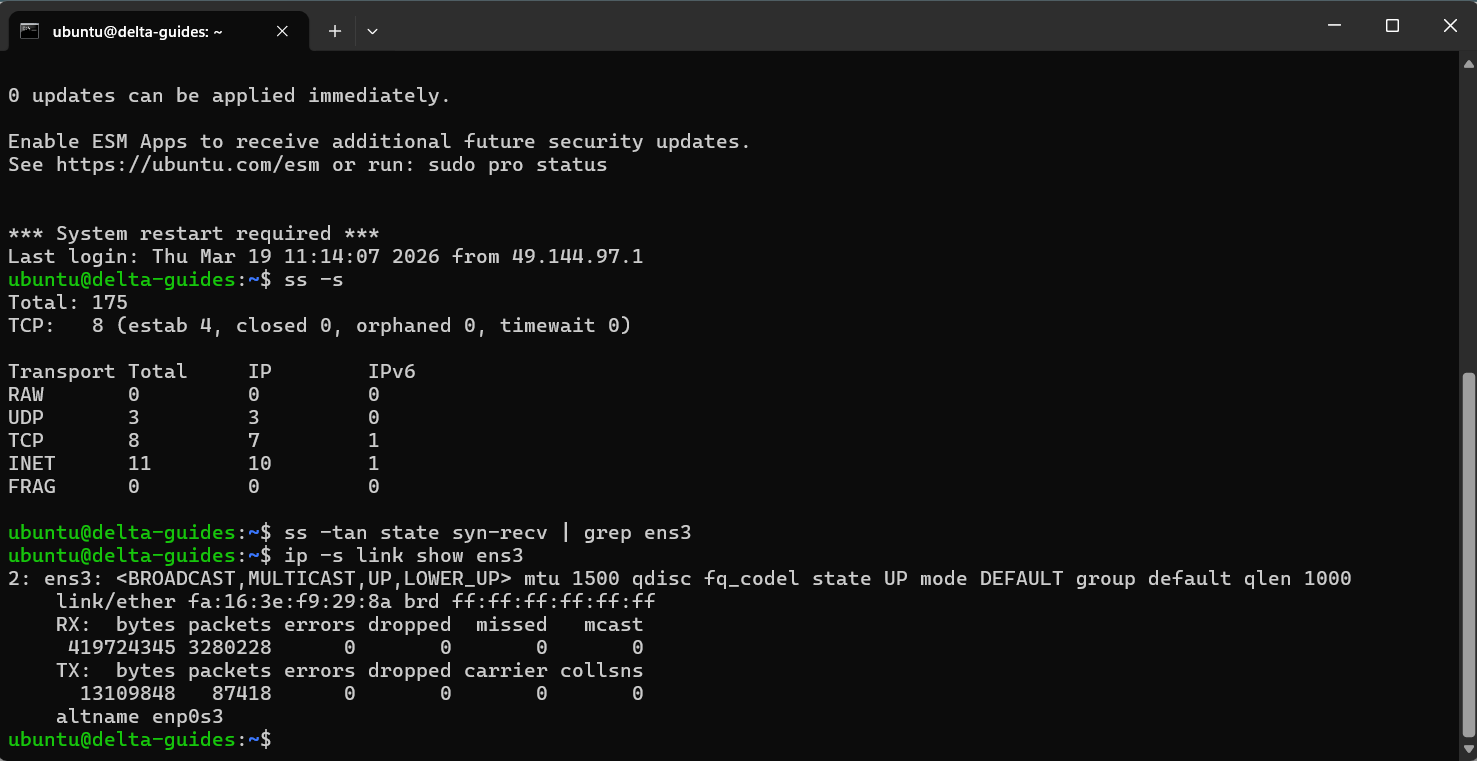Click the "ss -s" command text
The height and width of the screenshot is (761, 1477).
pos(313,280)
